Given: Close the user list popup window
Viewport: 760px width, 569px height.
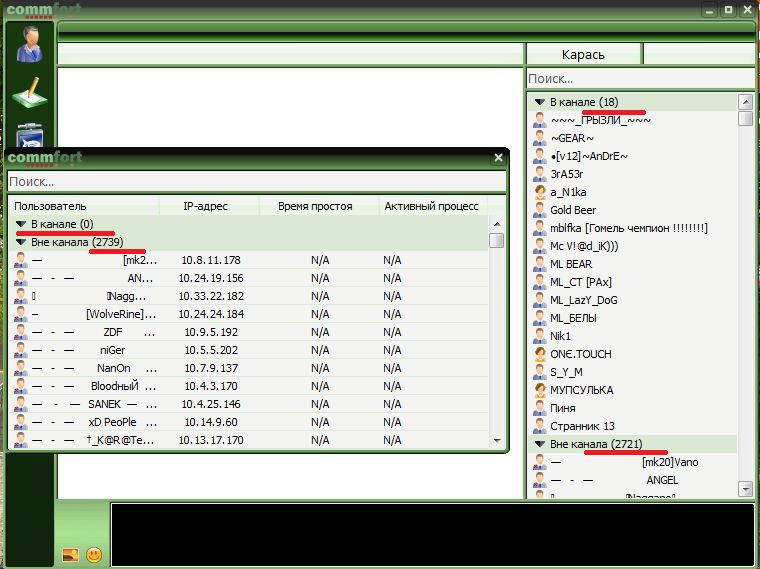Looking at the screenshot, I should point(498,157).
